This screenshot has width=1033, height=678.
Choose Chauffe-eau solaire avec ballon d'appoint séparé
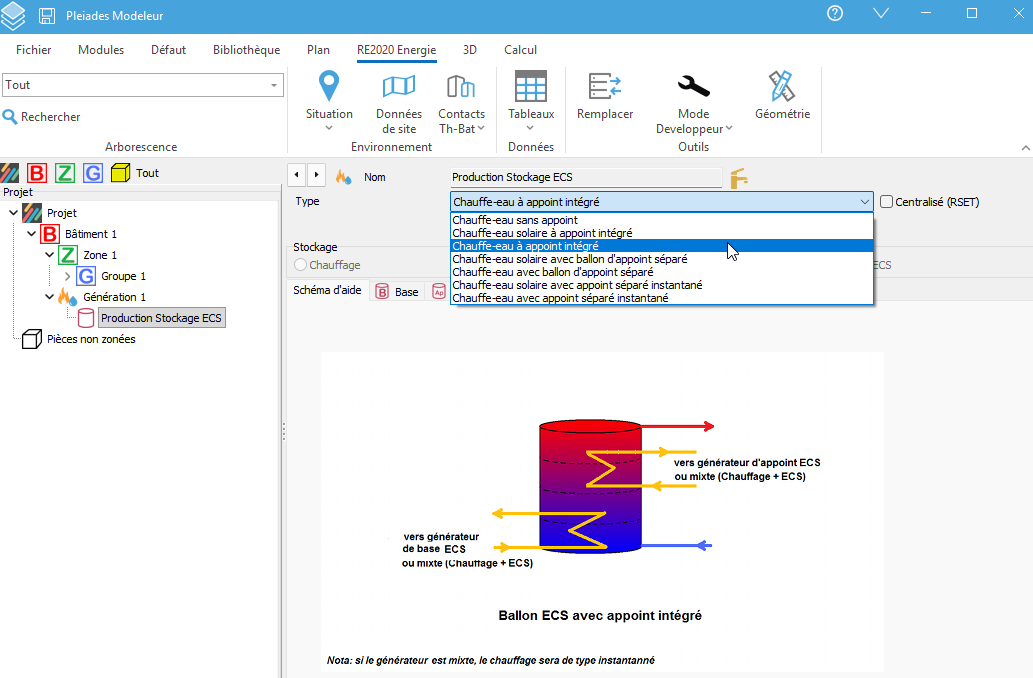tap(661, 259)
